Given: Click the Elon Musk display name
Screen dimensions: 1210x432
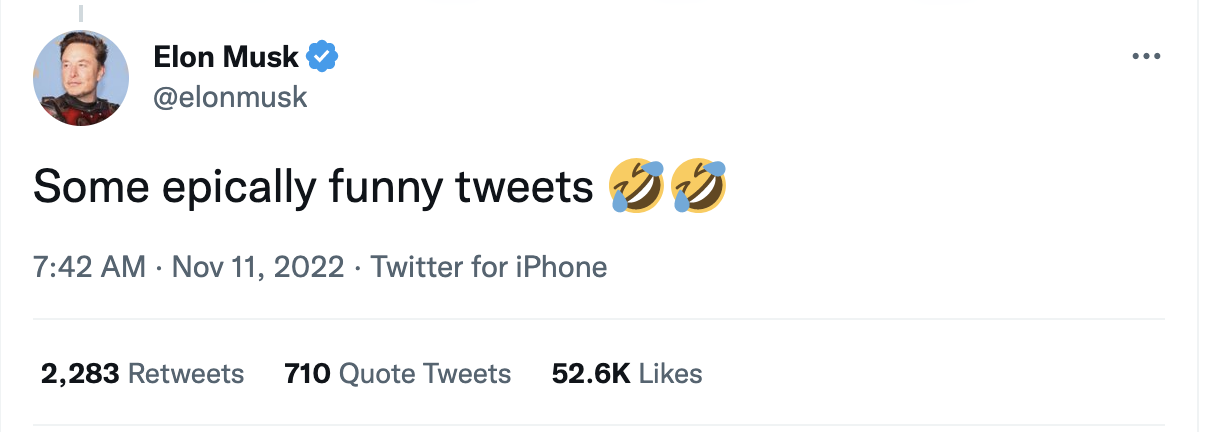Looking at the screenshot, I should [x=225, y=58].
